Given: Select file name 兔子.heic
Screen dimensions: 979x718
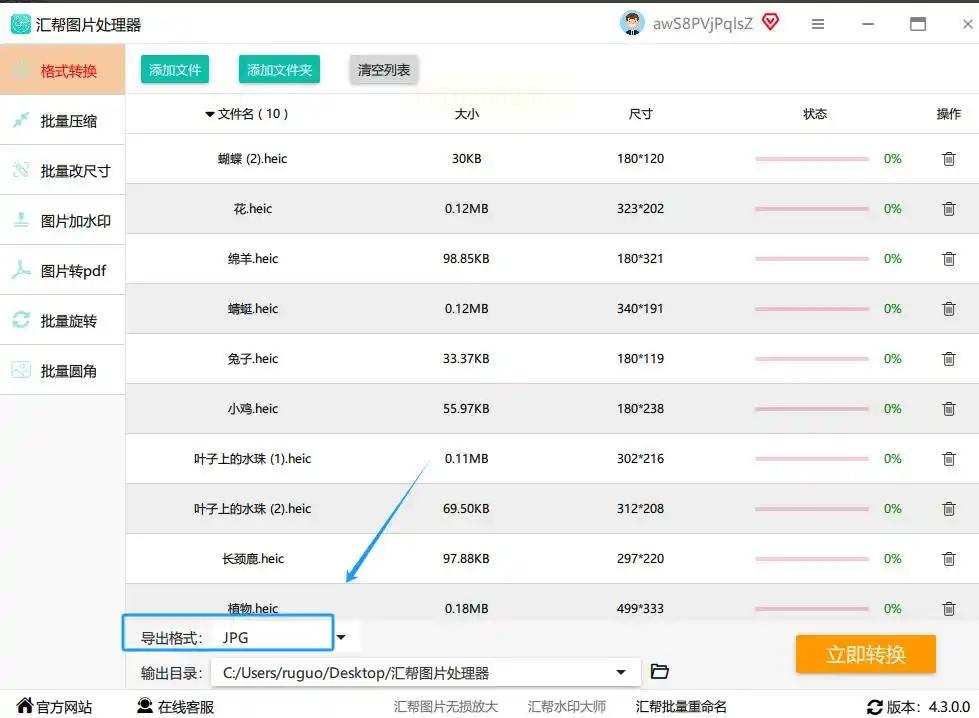Looking at the screenshot, I should click(x=252, y=358).
